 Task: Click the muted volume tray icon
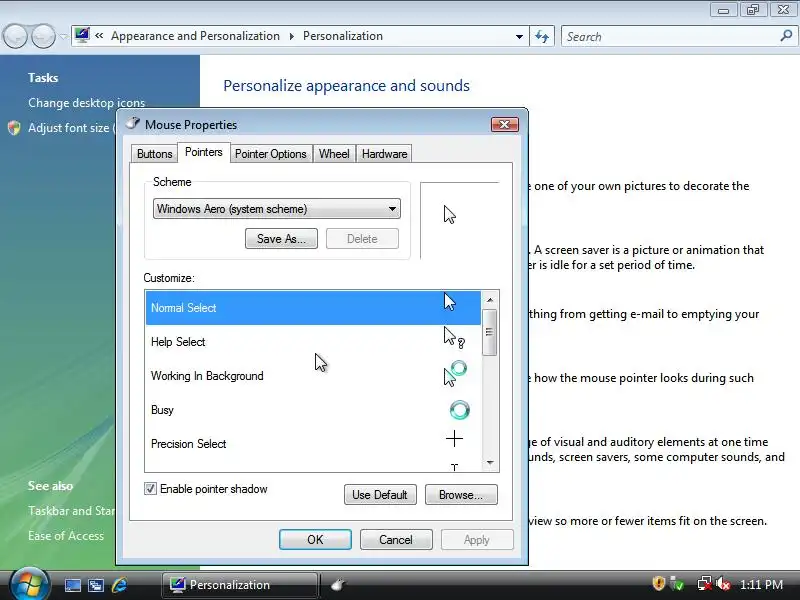click(x=723, y=584)
